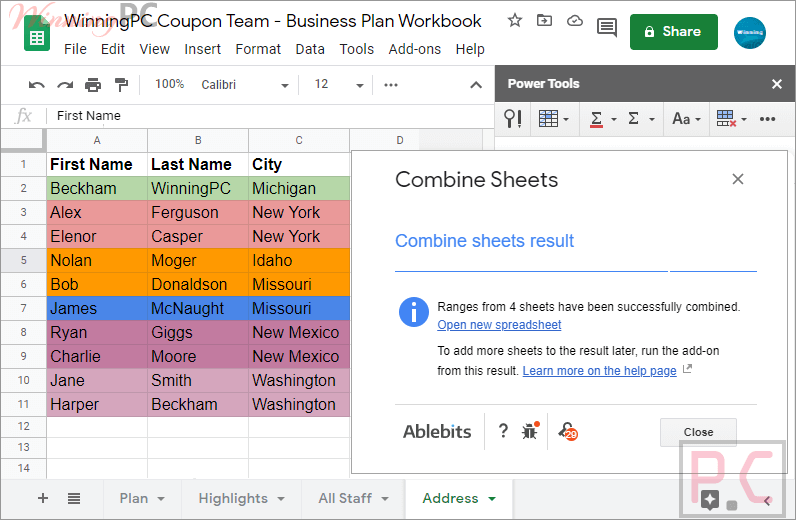Click the redo arrow icon
Image resolution: width=796 pixels, height=520 pixels.
[x=64, y=85]
